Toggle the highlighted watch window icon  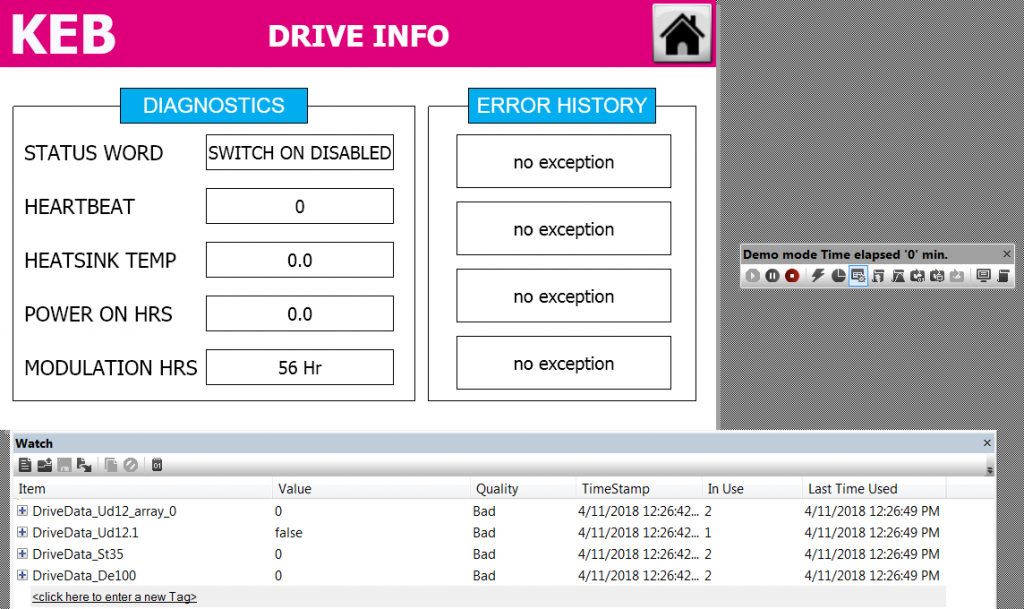pos(858,276)
